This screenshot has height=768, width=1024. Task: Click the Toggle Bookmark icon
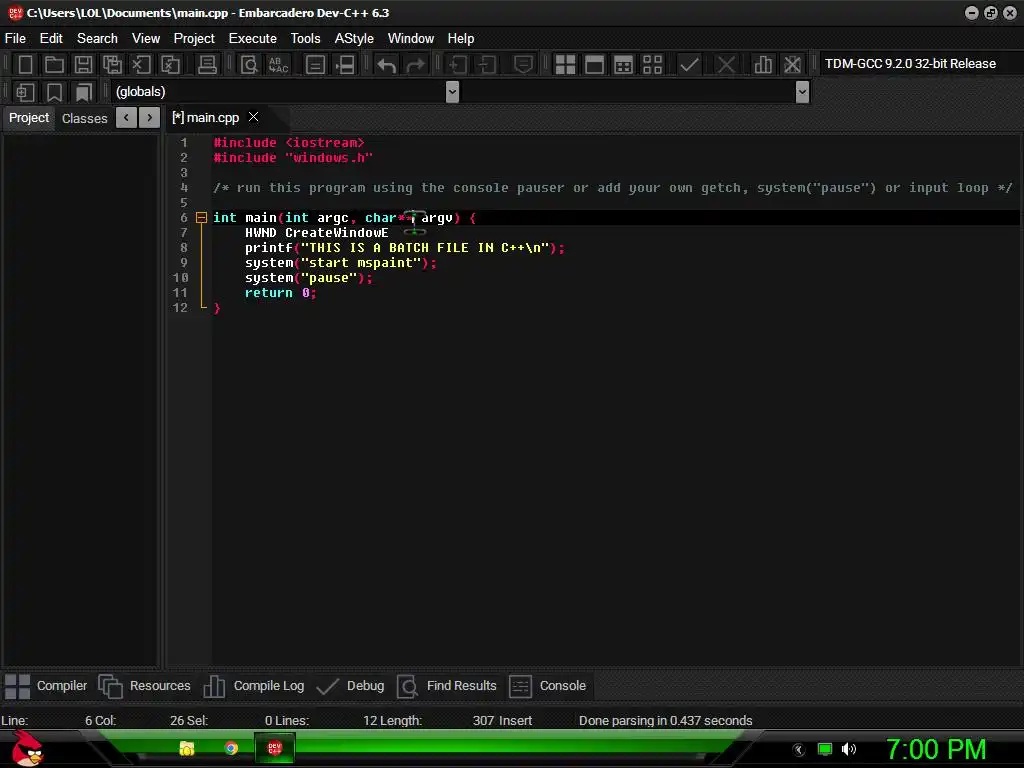[54, 92]
